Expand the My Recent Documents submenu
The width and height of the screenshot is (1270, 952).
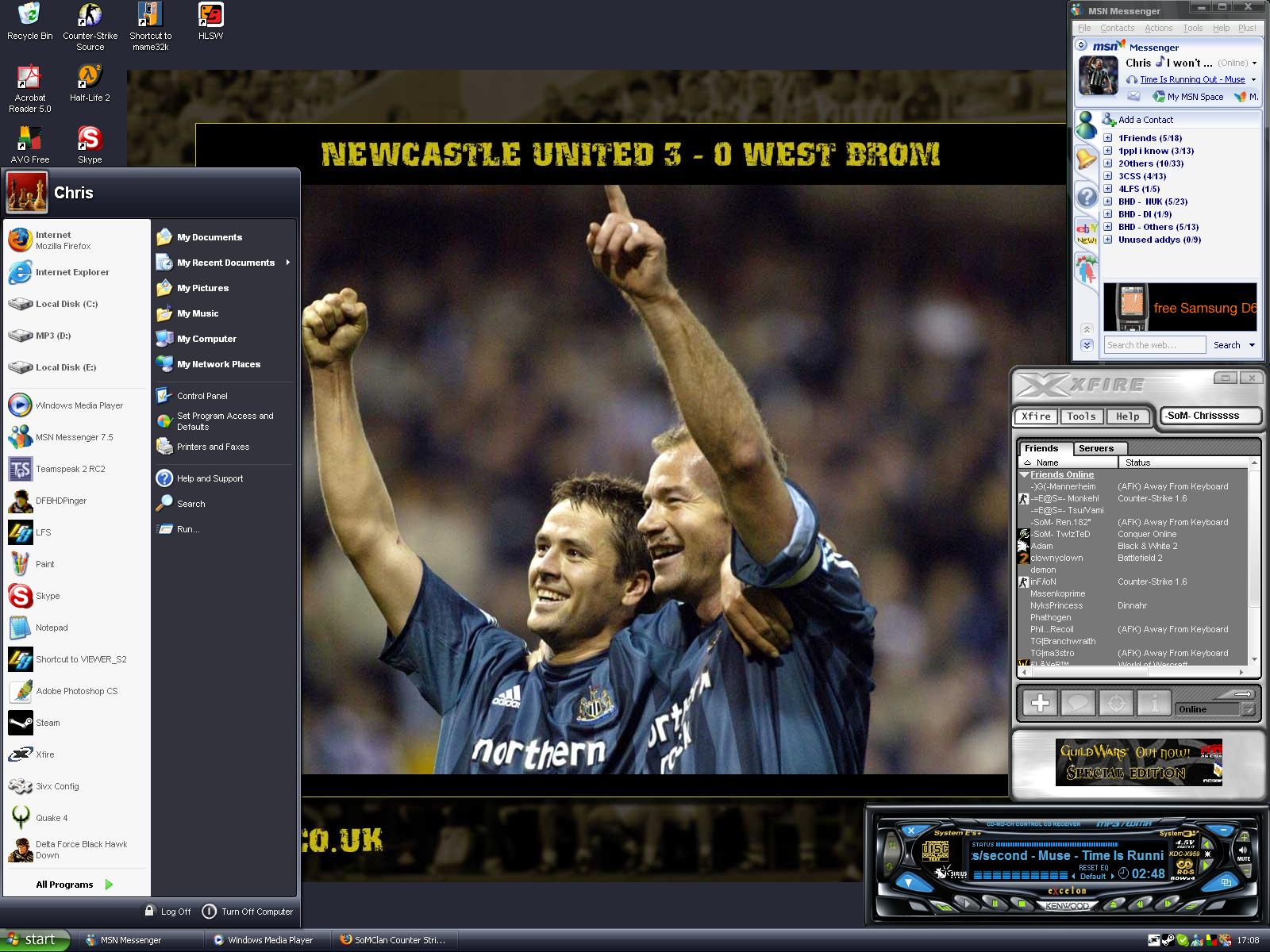tap(287, 263)
